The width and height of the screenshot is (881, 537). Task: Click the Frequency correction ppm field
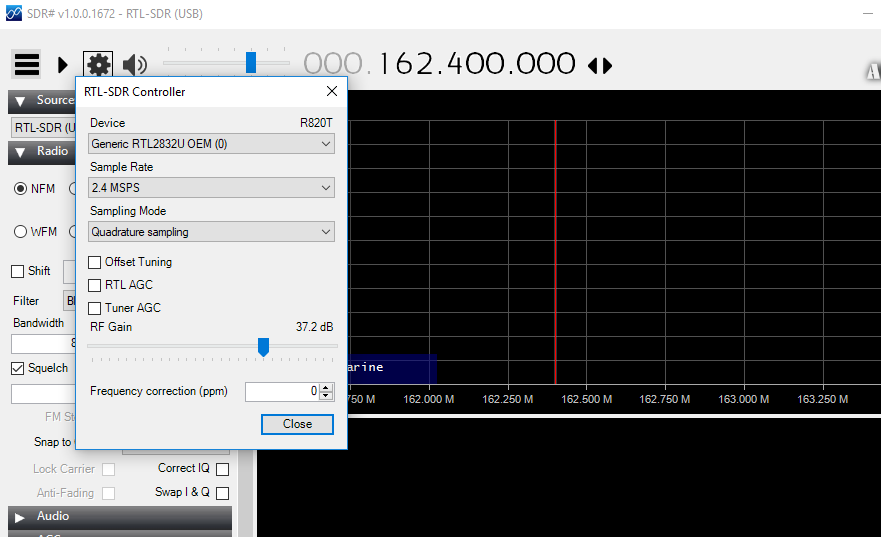[x=281, y=391]
